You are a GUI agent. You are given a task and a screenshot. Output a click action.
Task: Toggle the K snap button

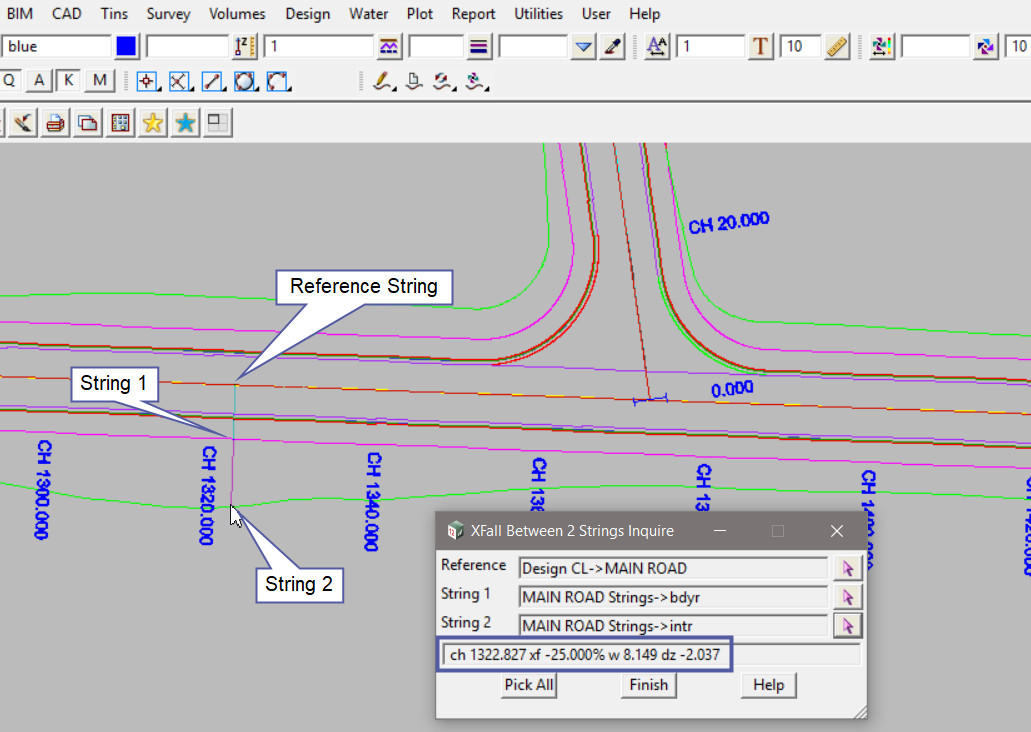[68, 81]
